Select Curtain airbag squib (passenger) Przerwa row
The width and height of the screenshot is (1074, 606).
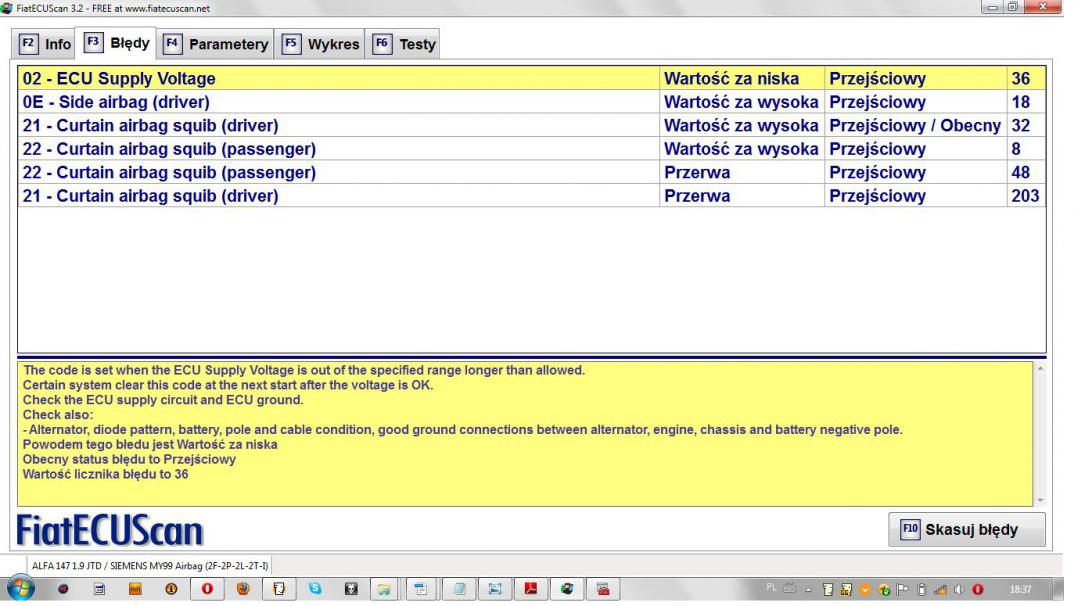[x=532, y=172]
